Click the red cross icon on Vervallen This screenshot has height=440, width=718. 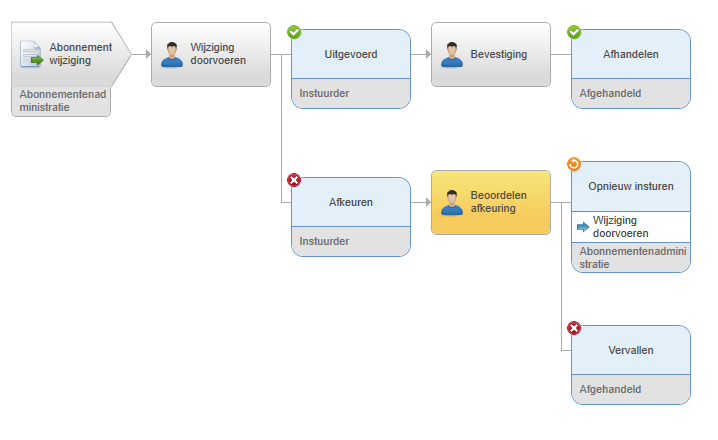574,328
